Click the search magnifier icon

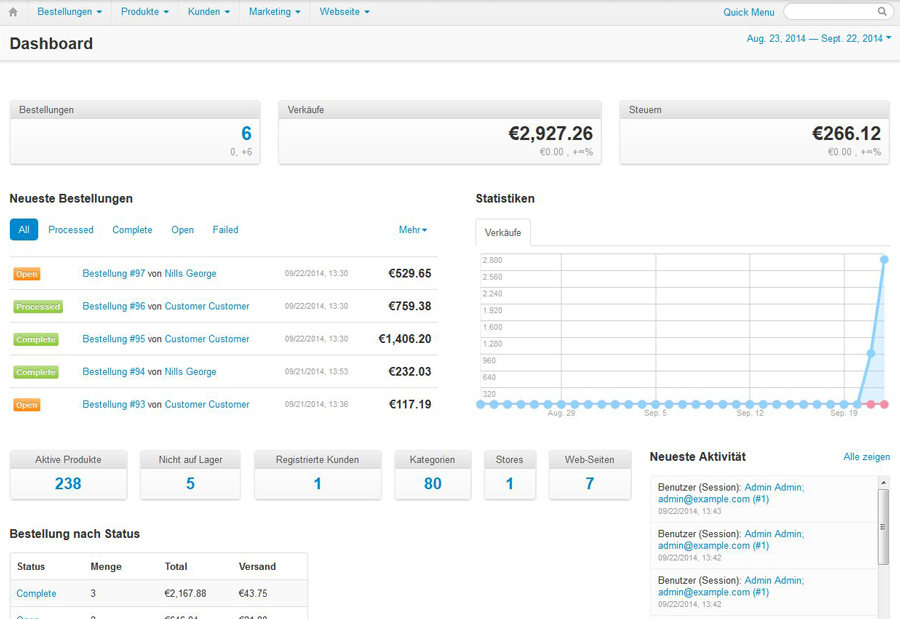tap(882, 11)
